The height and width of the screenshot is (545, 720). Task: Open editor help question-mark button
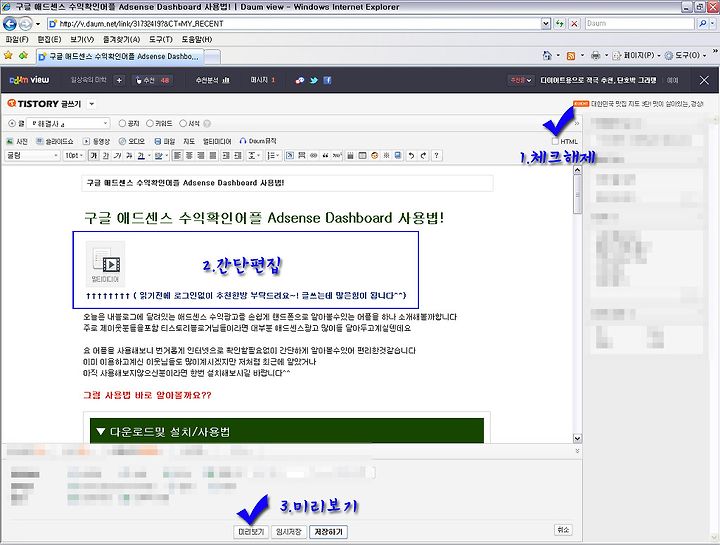coord(436,156)
